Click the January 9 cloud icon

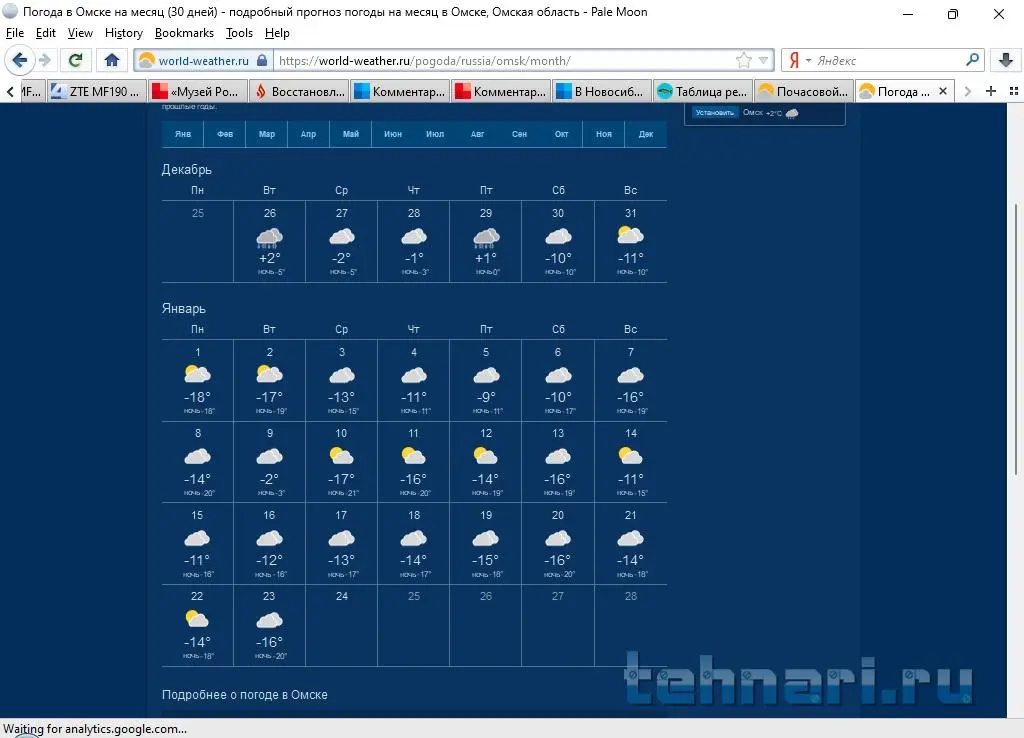coord(269,456)
